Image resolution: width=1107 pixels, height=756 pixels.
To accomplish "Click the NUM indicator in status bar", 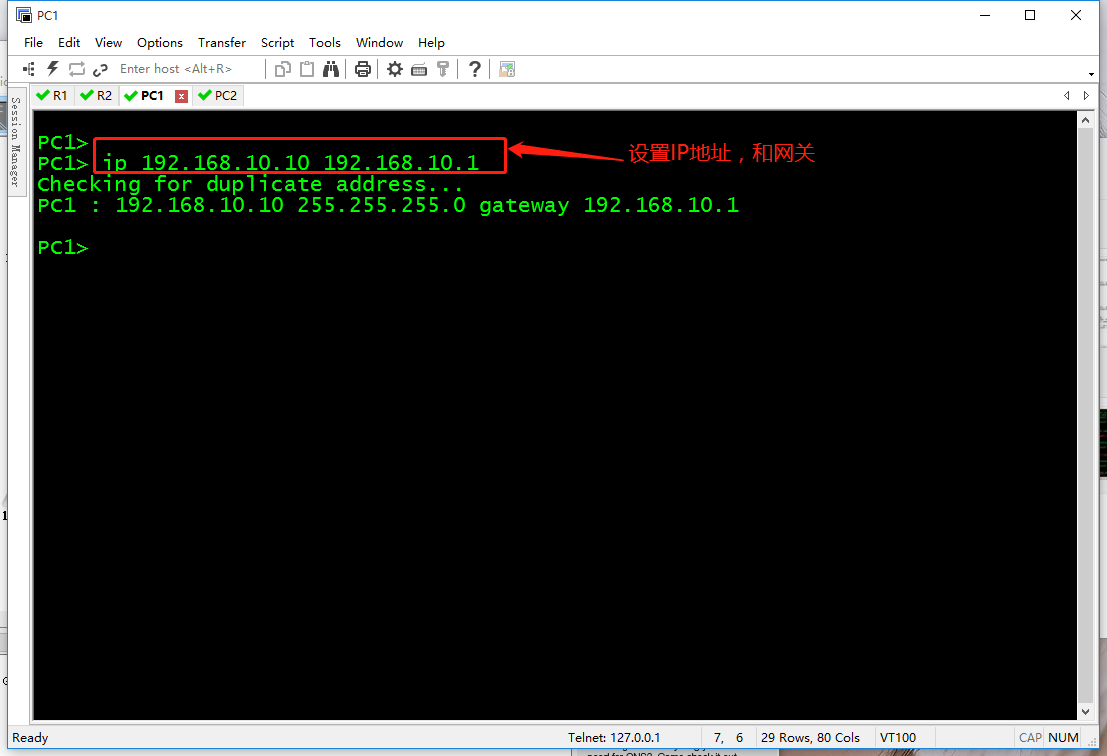I will (1063, 738).
